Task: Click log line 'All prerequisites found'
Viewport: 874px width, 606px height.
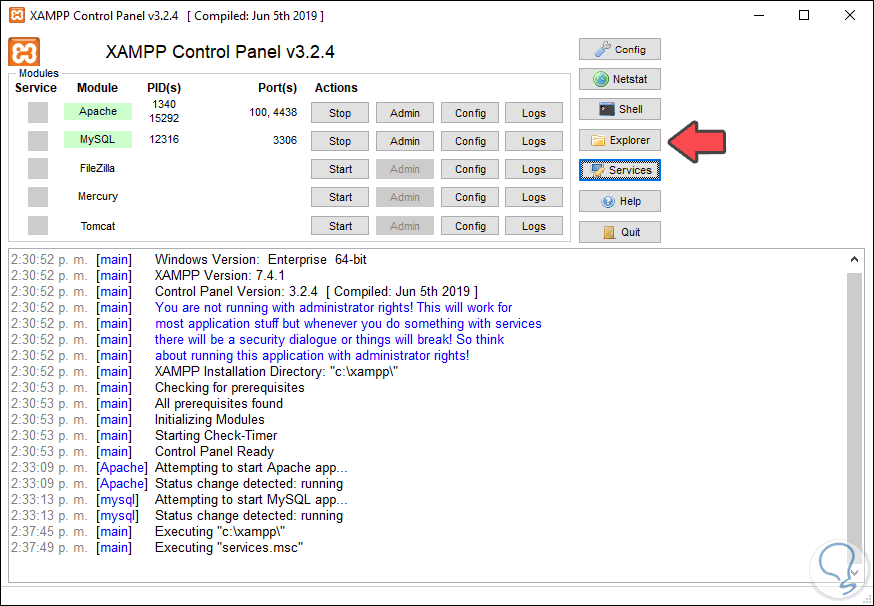Action: click(x=218, y=404)
